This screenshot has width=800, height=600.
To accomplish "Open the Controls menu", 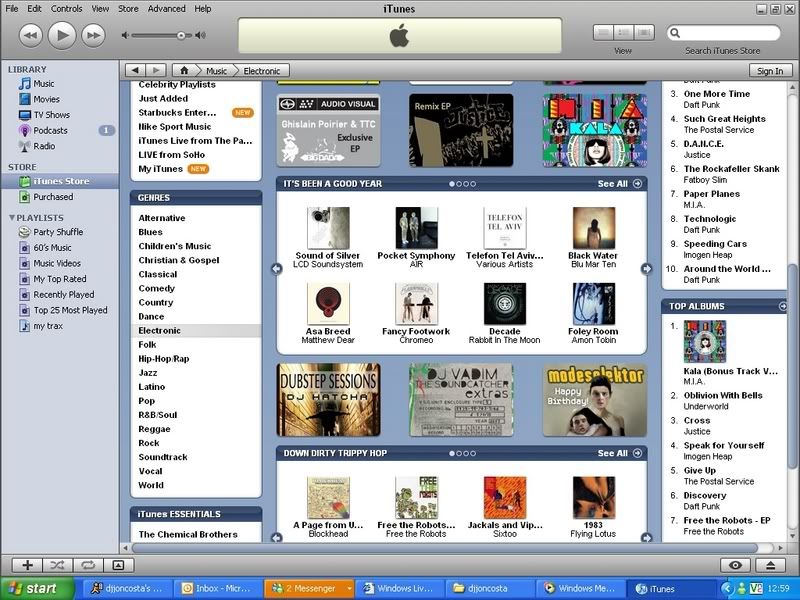I will 66,9.
